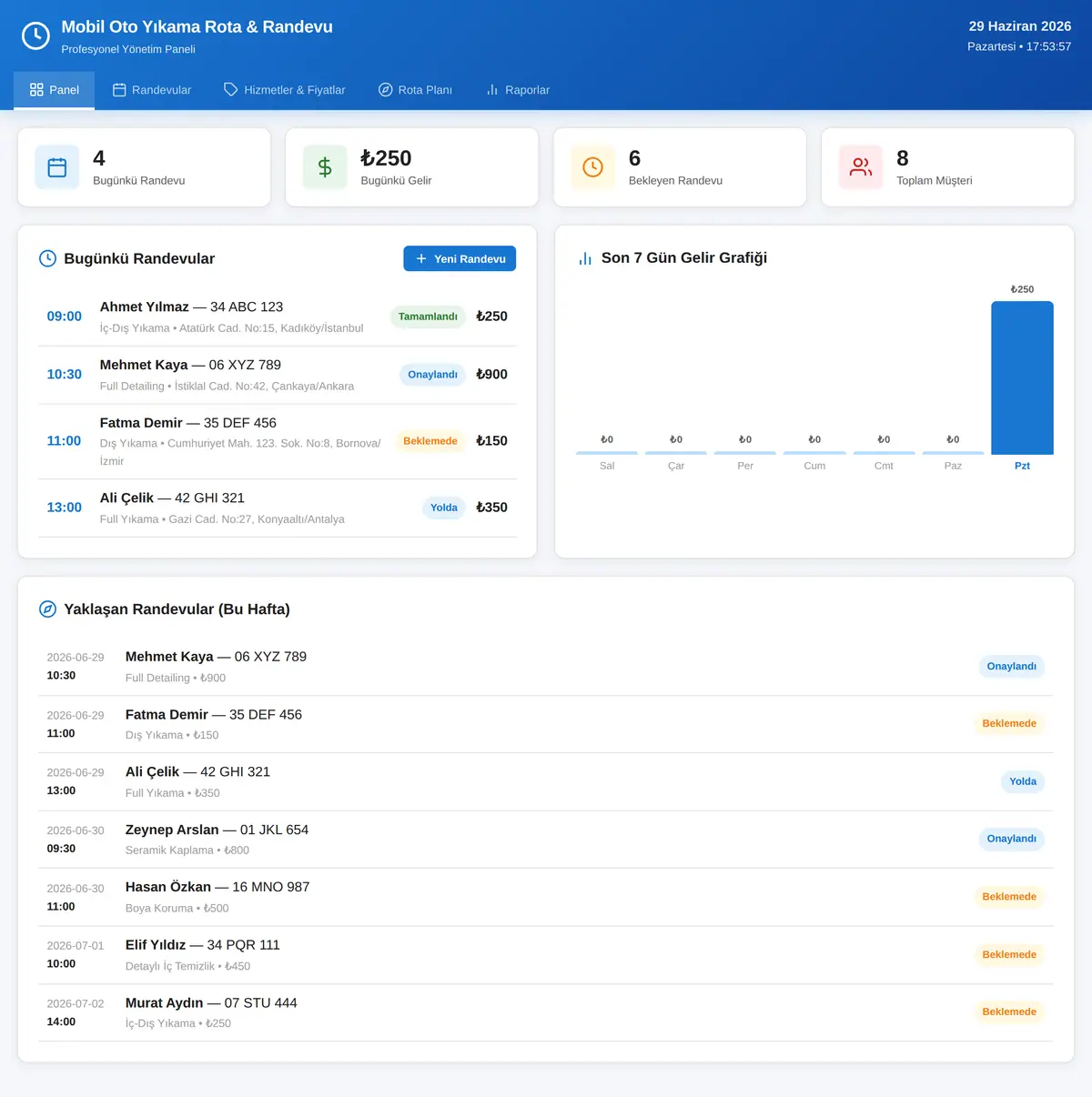Click the bar chart icon beside Son 7 Gün heading
Viewport: 1092px width, 1097px height.
coord(585,258)
